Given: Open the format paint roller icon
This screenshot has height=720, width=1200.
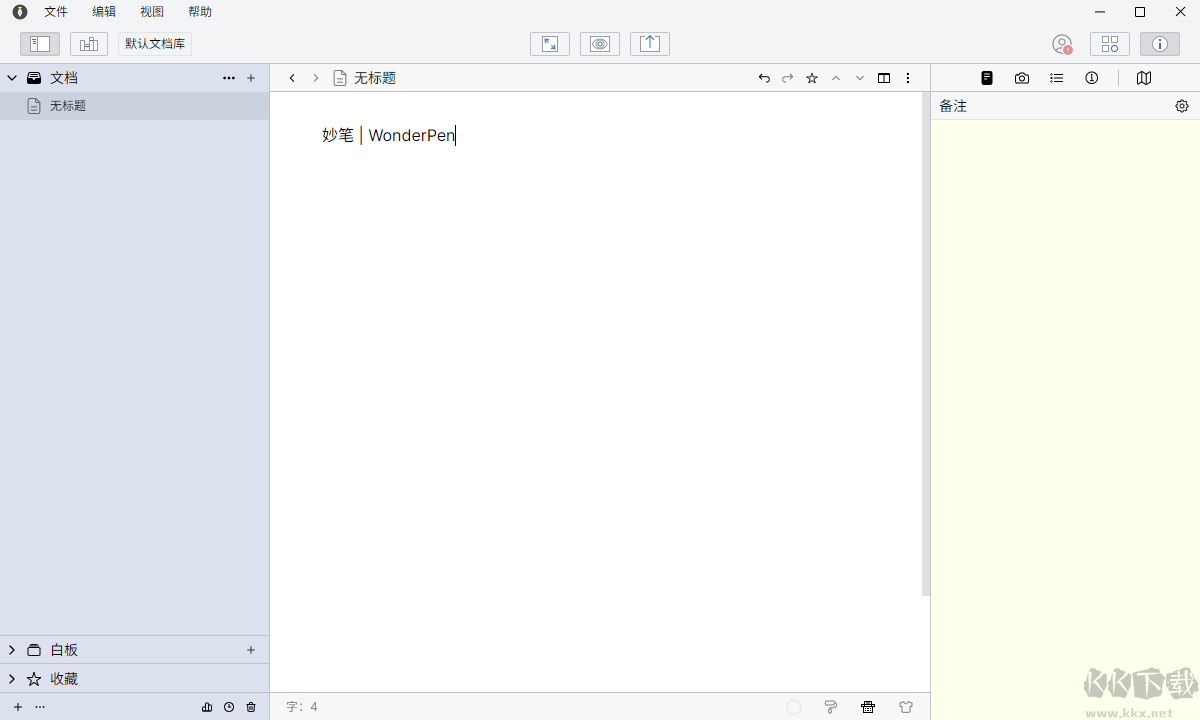Looking at the screenshot, I should 831,707.
